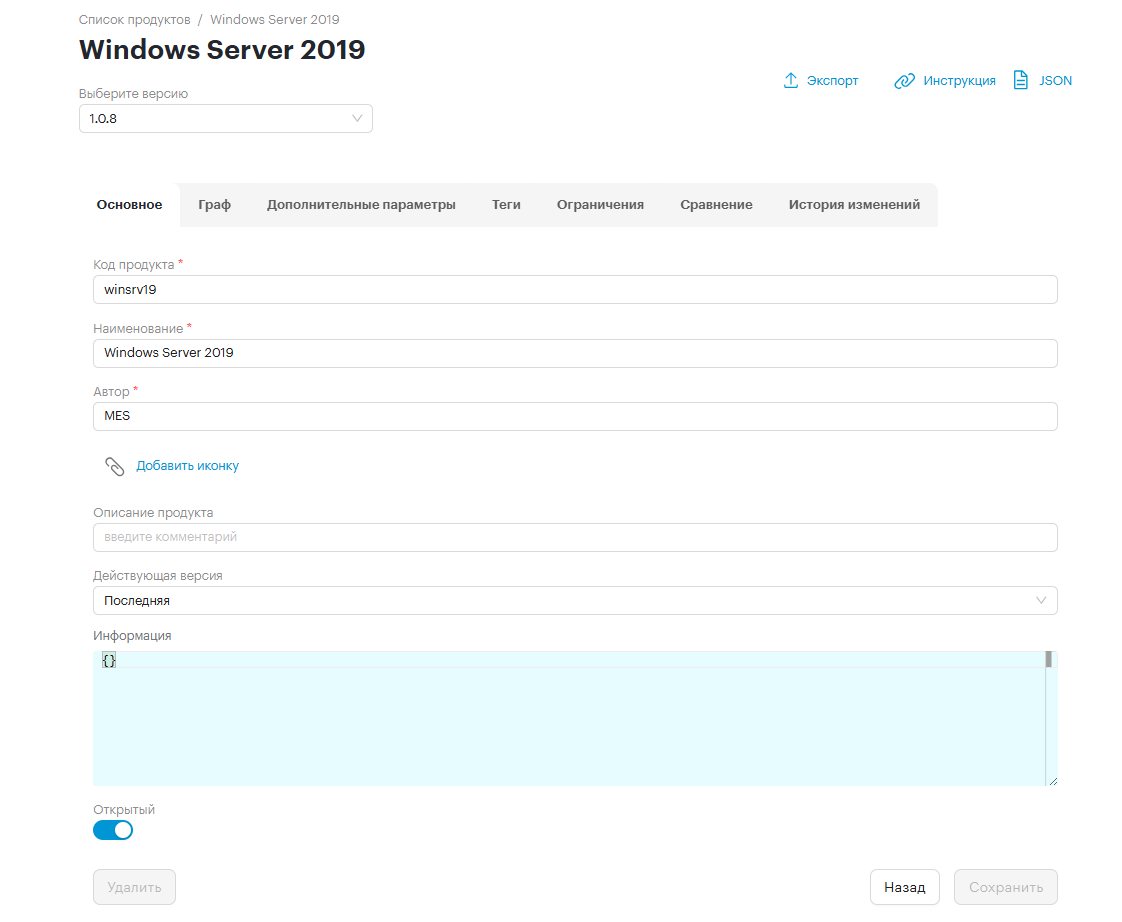
Task: Click the resize handle of Информация editor
Action: click(1053, 781)
